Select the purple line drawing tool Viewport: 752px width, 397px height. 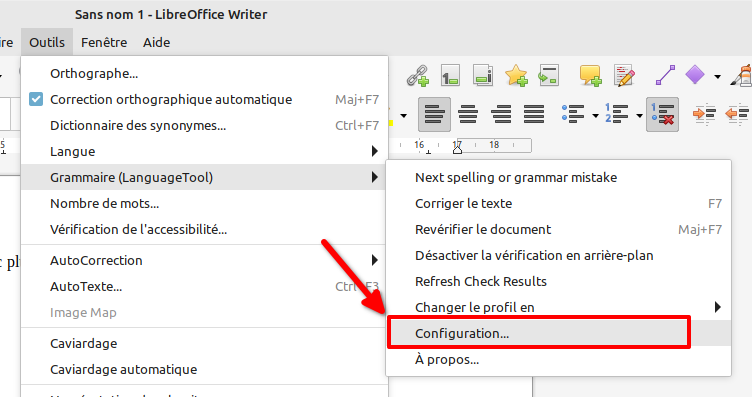(x=666, y=76)
